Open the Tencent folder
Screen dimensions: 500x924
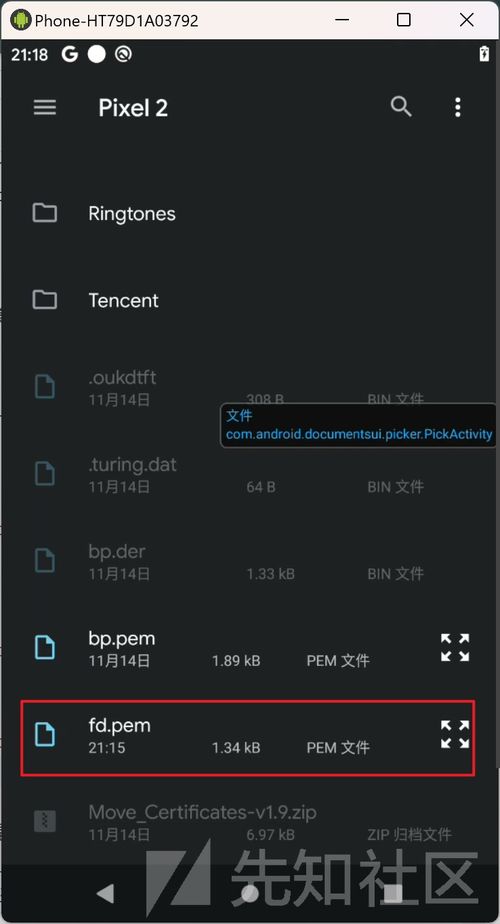click(248, 300)
